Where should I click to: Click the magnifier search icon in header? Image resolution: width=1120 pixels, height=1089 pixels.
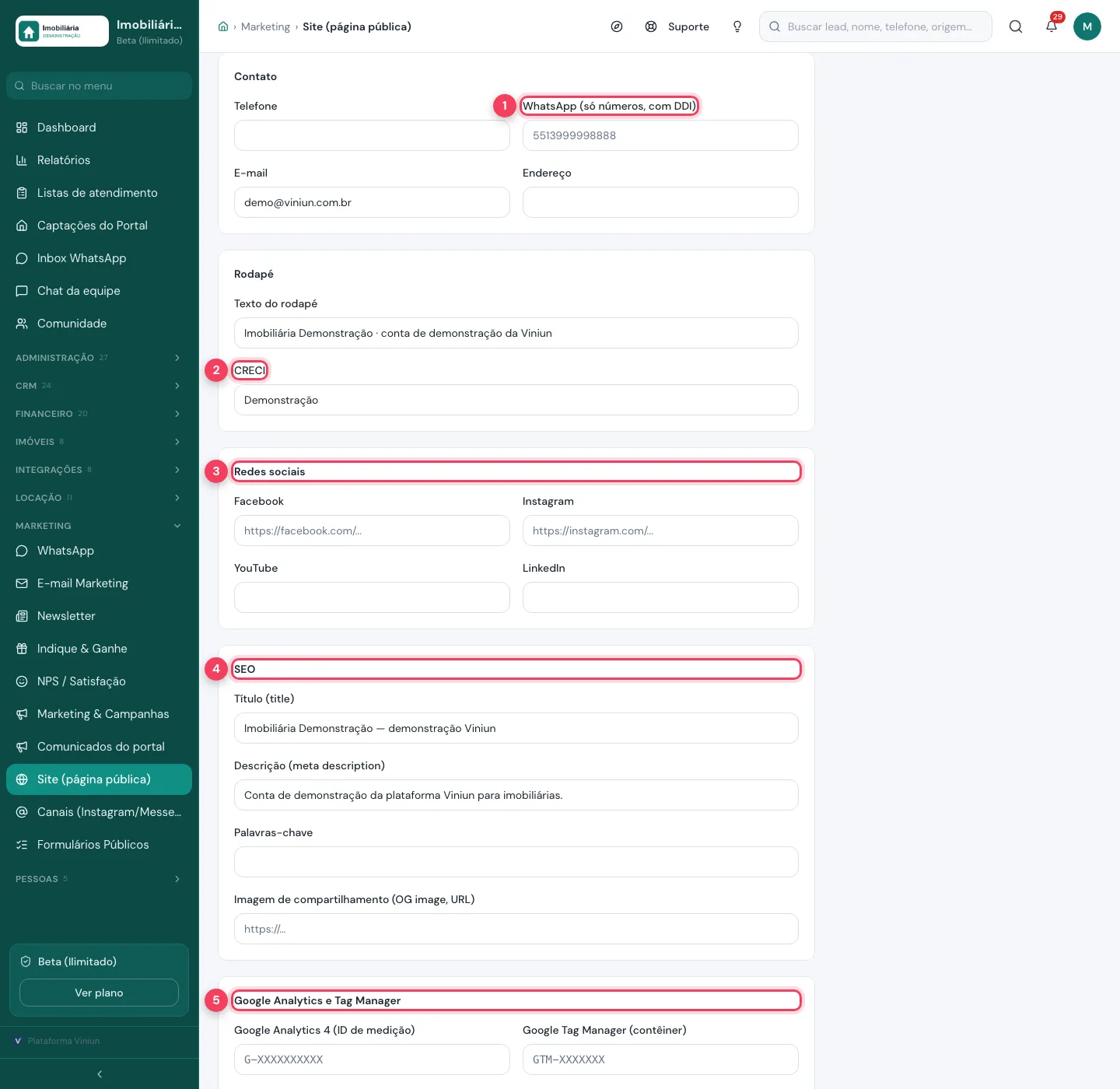click(1016, 26)
